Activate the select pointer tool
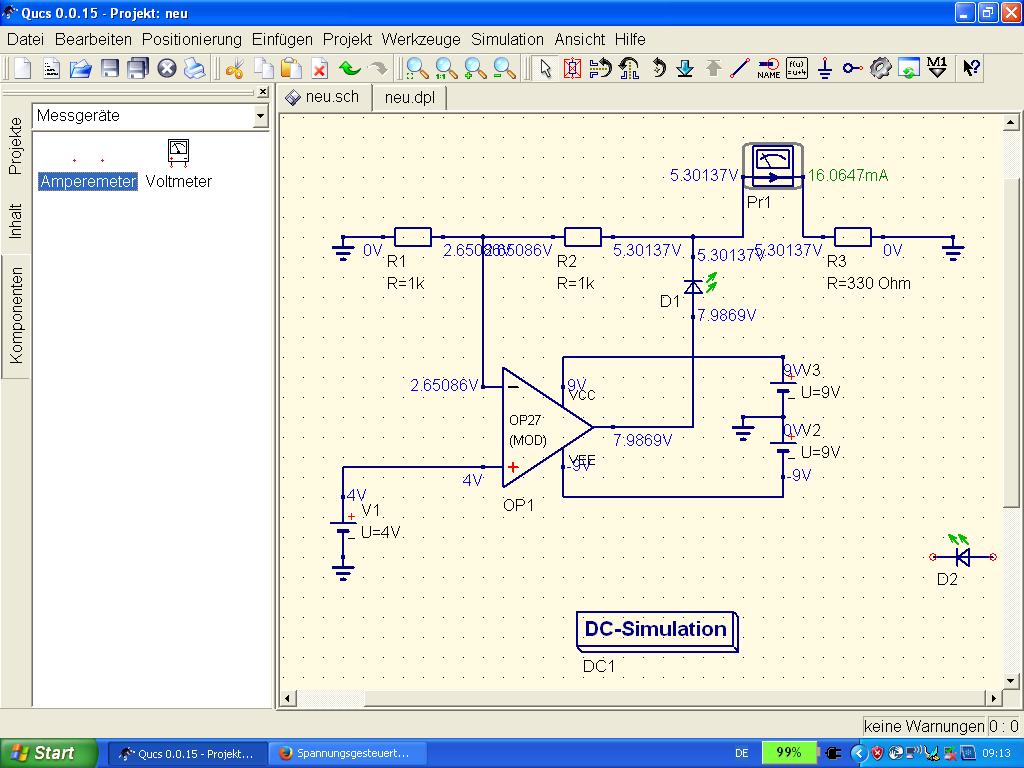This screenshot has height=768, width=1024. [545, 68]
